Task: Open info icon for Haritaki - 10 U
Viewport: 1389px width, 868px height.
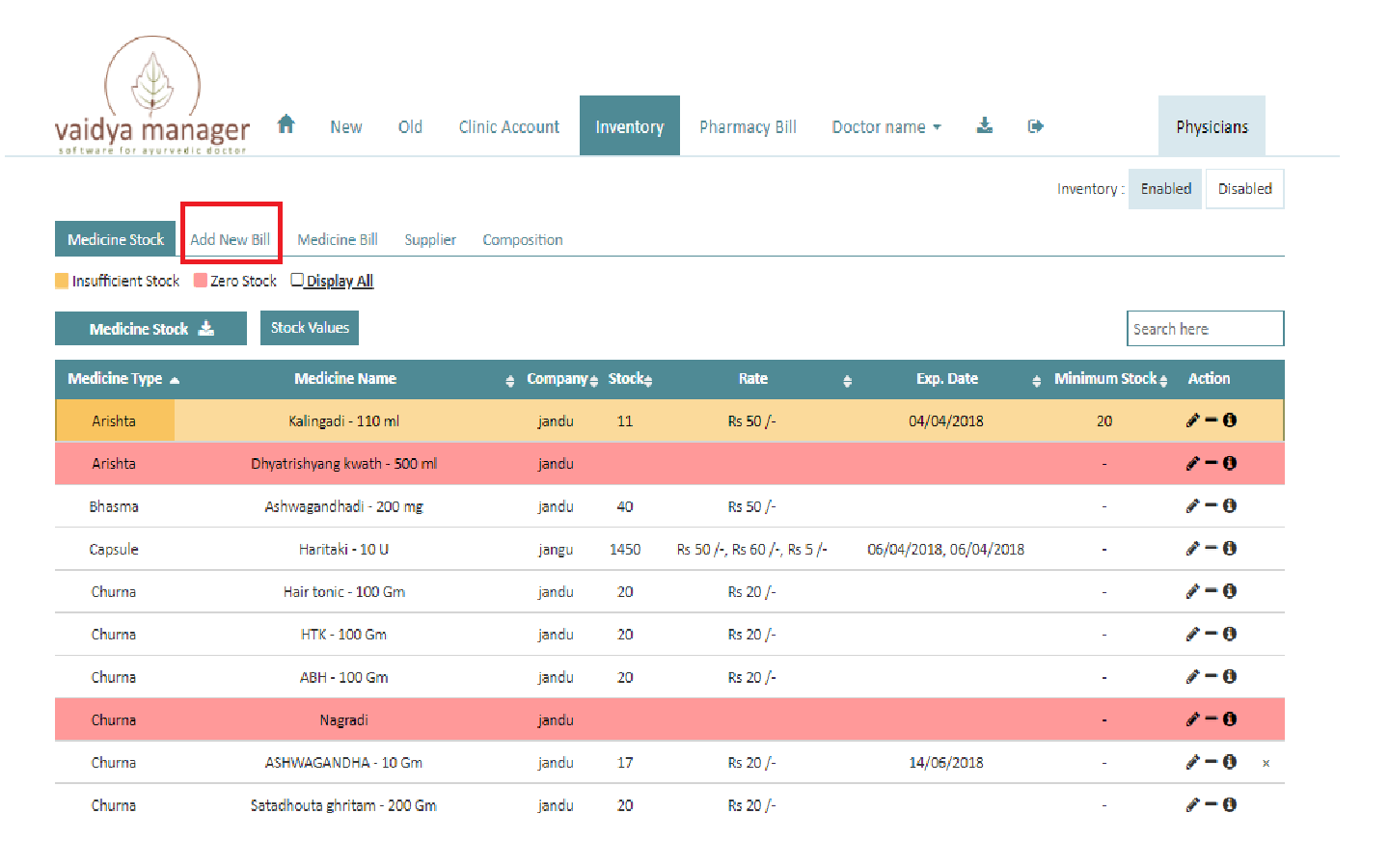Action: pos(1230,549)
